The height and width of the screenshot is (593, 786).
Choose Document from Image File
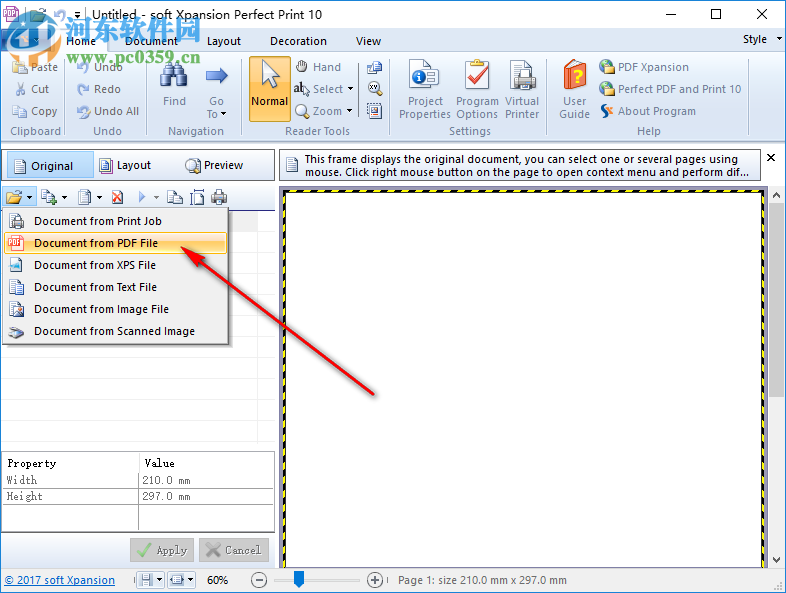tap(115, 309)
